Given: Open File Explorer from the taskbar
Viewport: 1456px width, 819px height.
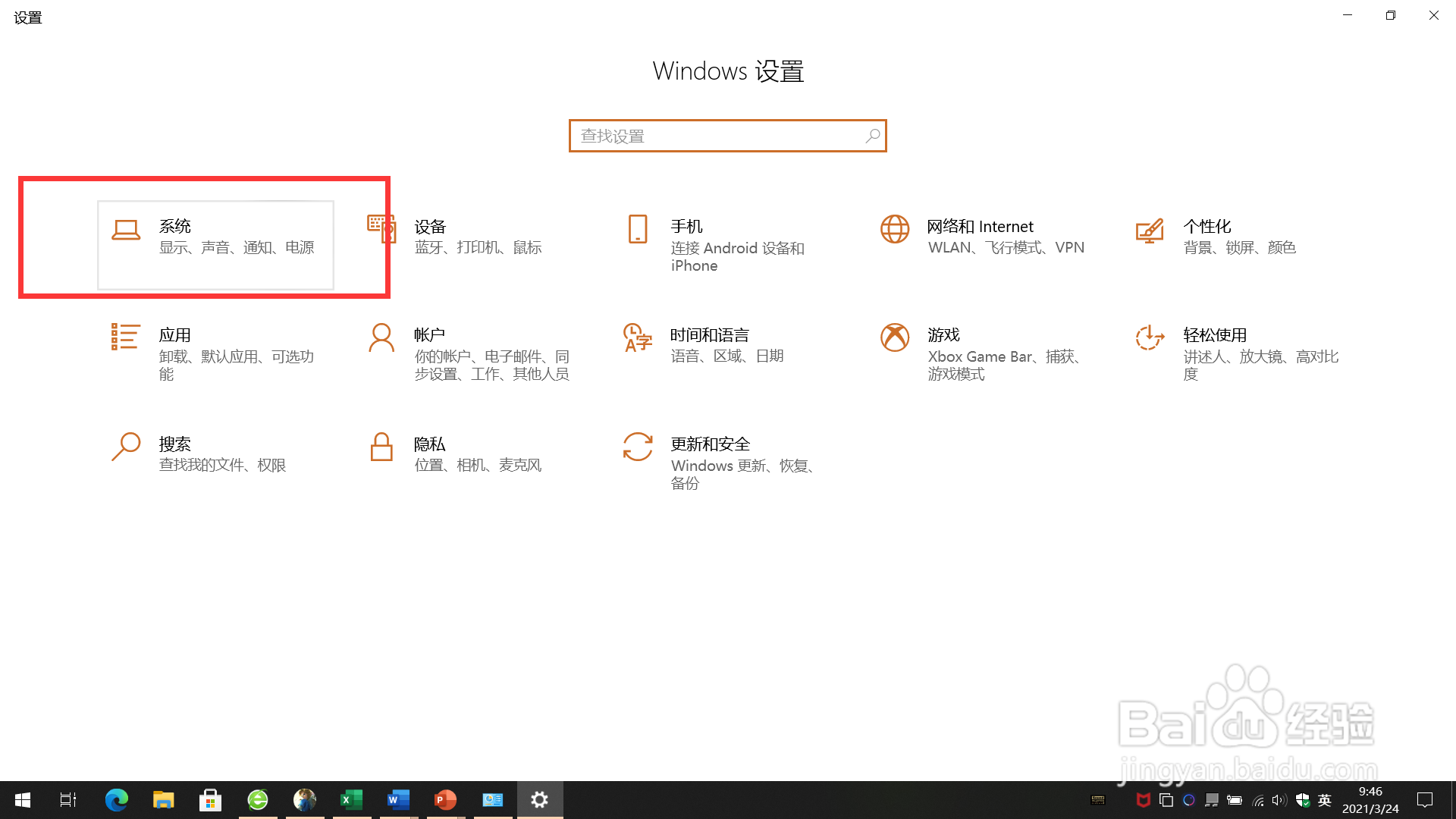Looking at the screenshot, I should [163, 799].
